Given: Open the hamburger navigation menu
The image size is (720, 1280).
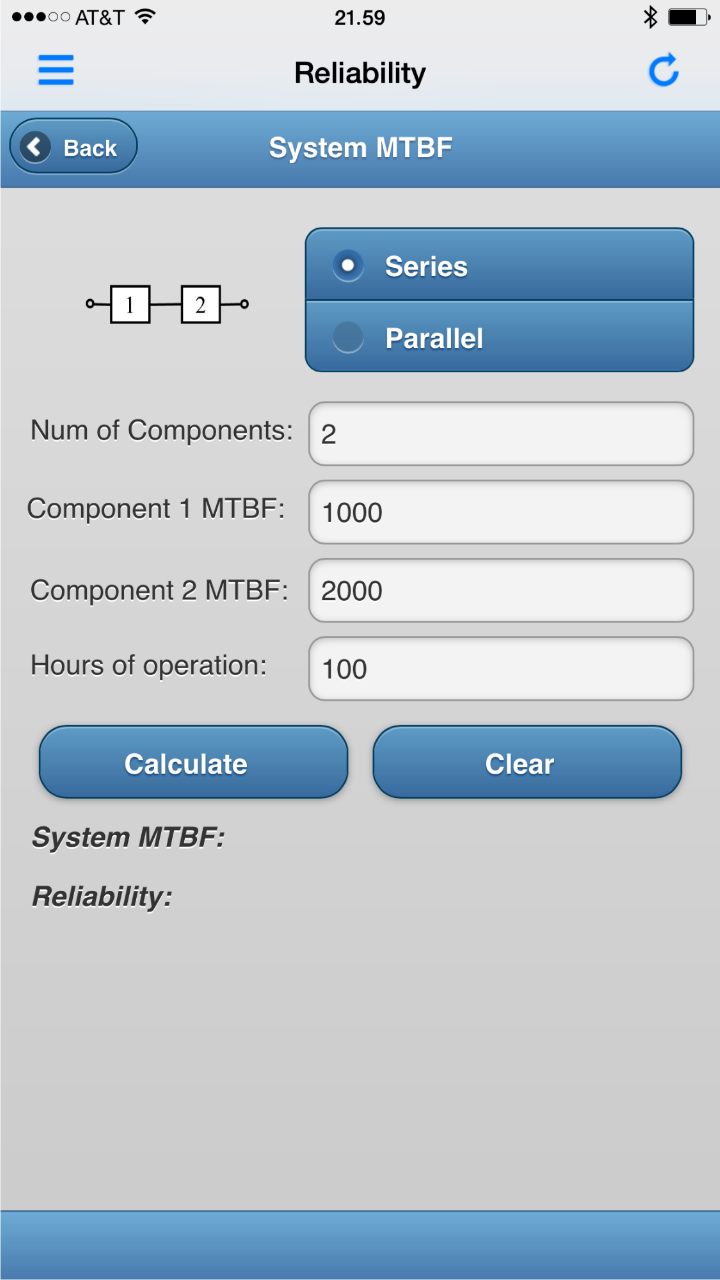Looking at the screenshot, I should (x=55, y=70).
